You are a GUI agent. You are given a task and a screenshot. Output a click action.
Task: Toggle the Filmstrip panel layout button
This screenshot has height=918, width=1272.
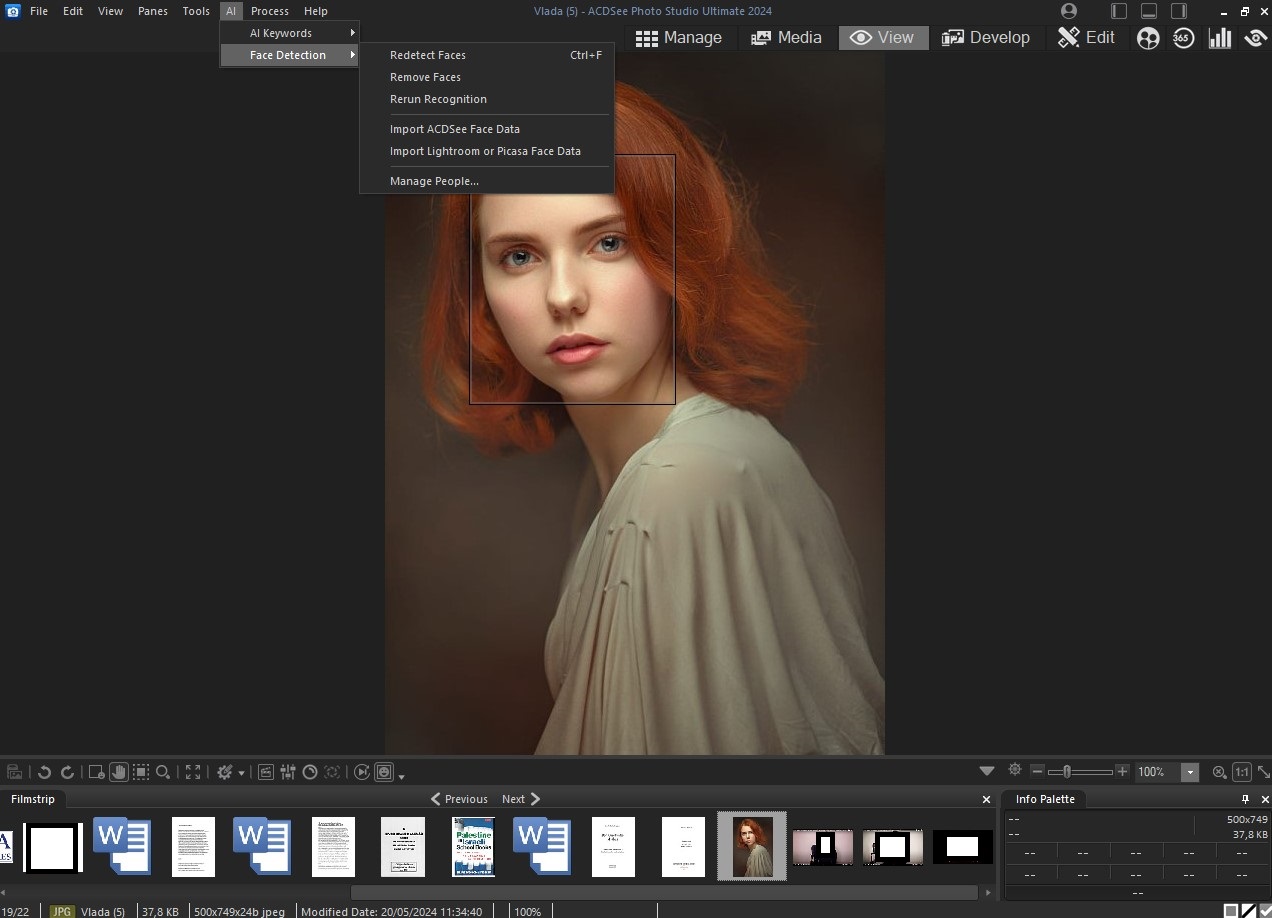[x=1148, y=11]
